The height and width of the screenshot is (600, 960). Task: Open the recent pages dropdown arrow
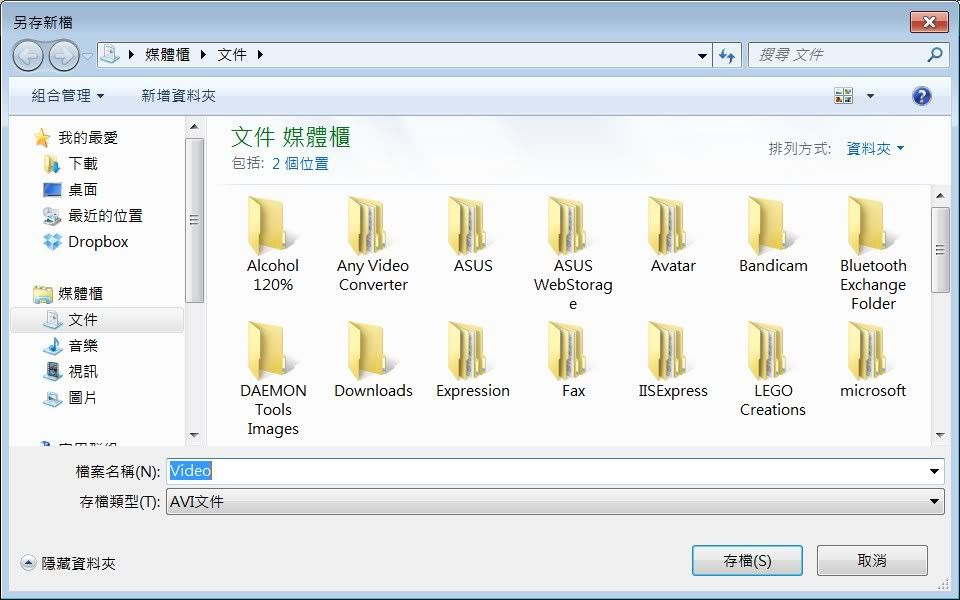[88, 56]
